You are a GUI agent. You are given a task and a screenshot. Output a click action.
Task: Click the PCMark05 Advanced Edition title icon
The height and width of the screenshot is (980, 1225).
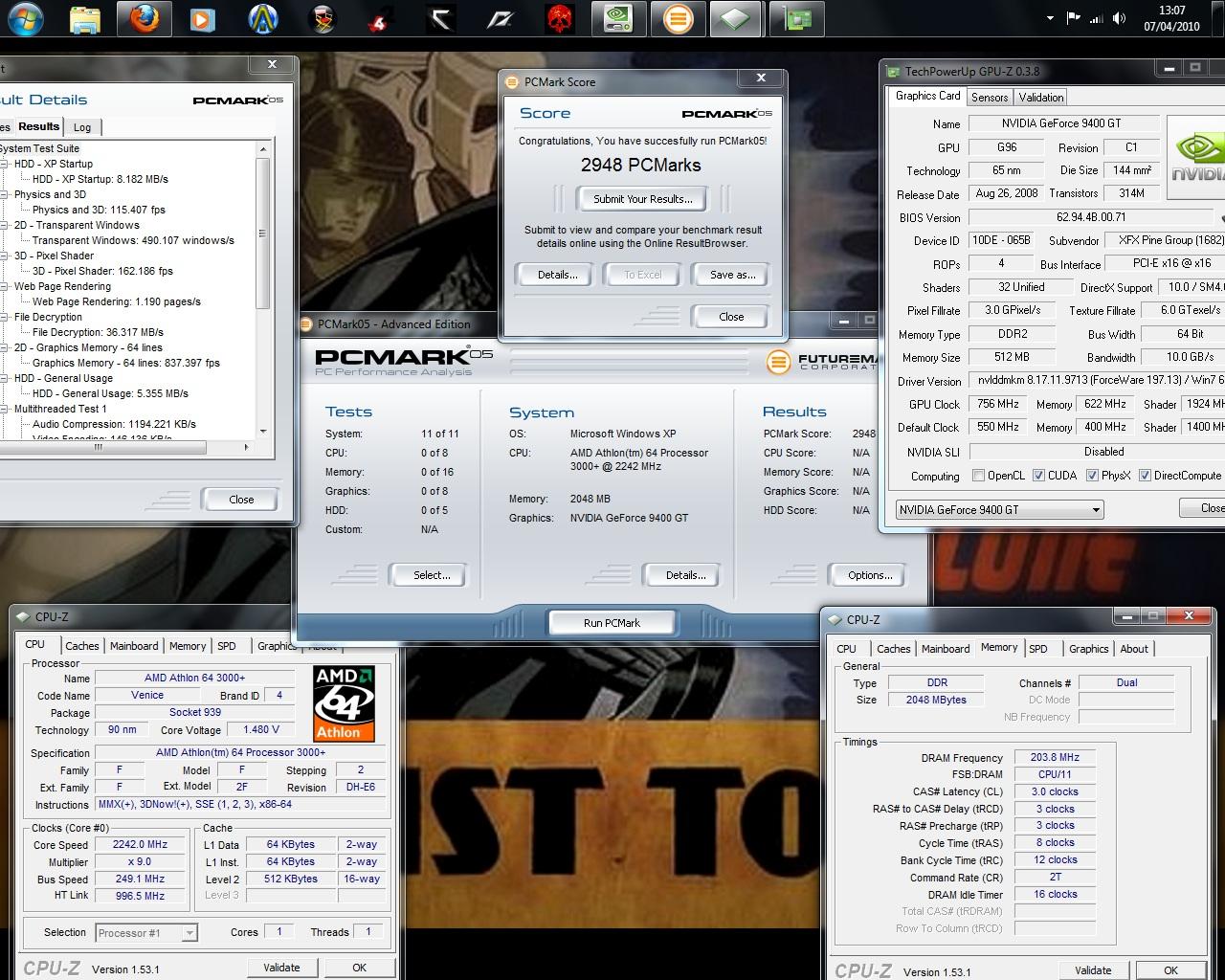306,323
